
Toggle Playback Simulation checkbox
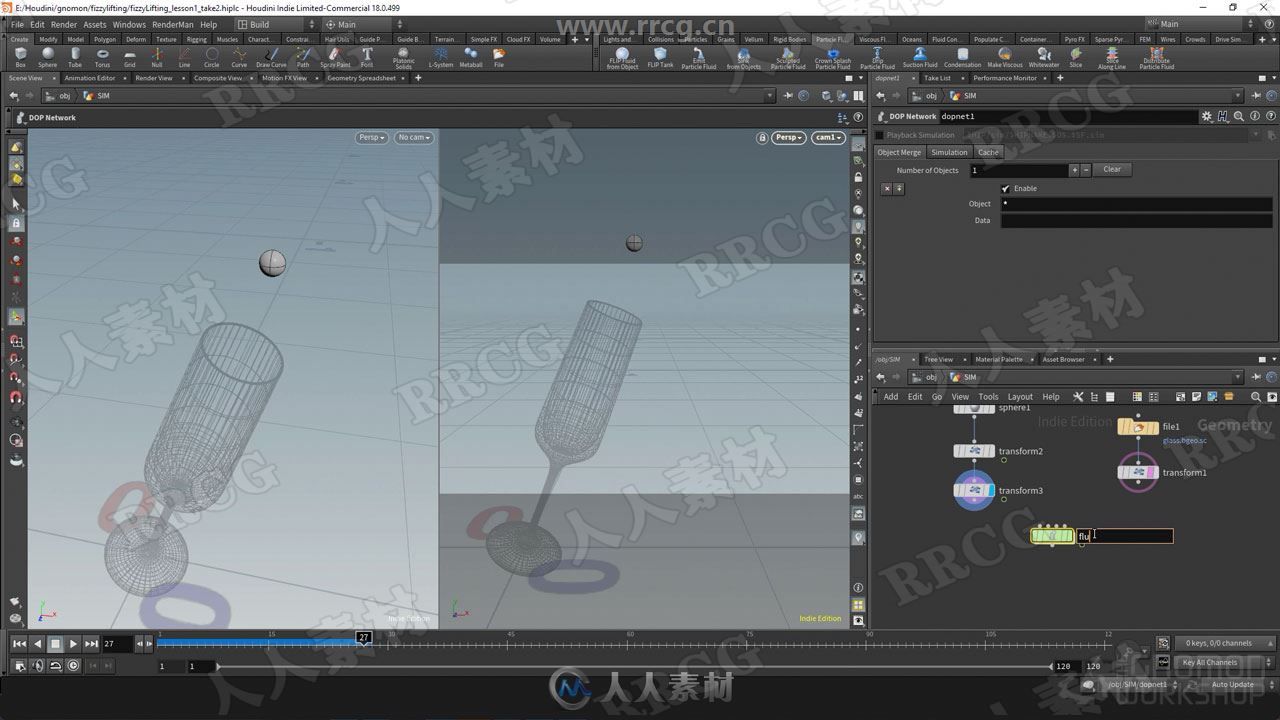point(880,135)
